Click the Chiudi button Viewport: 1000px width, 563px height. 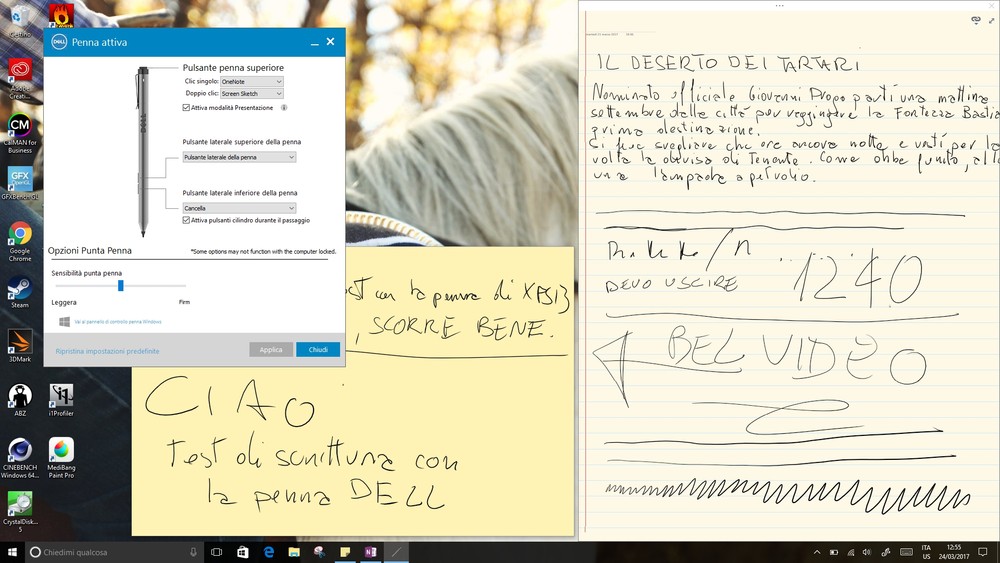click(318, 350)
